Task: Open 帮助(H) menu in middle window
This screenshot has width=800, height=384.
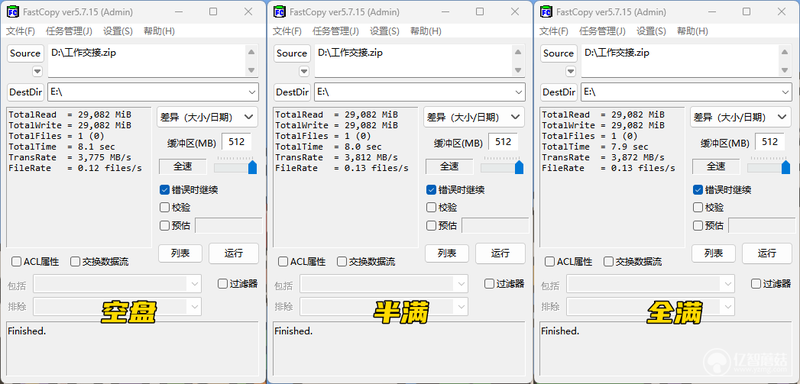Action: tap(426, 31)
